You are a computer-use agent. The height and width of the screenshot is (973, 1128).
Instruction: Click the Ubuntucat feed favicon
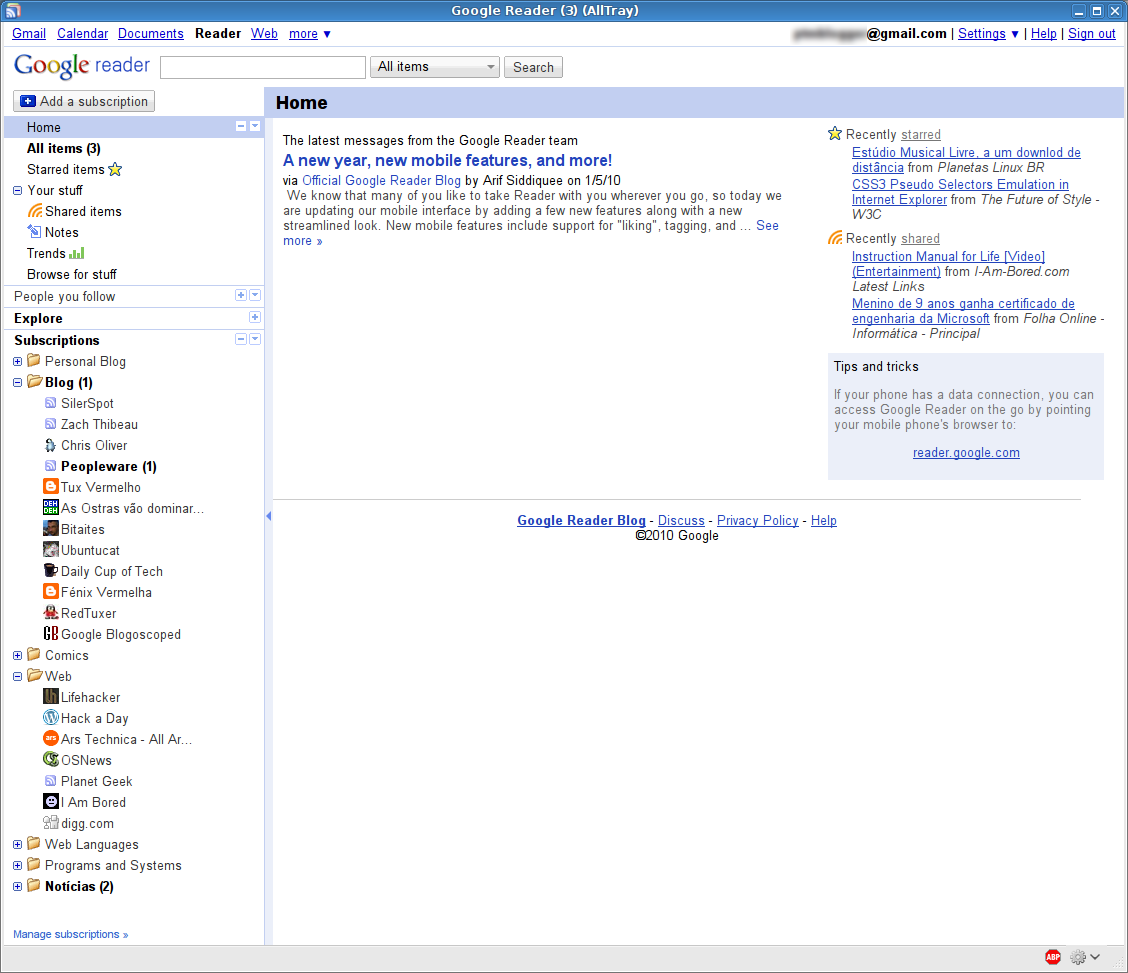pyautogui.click(x=50, y=550)
